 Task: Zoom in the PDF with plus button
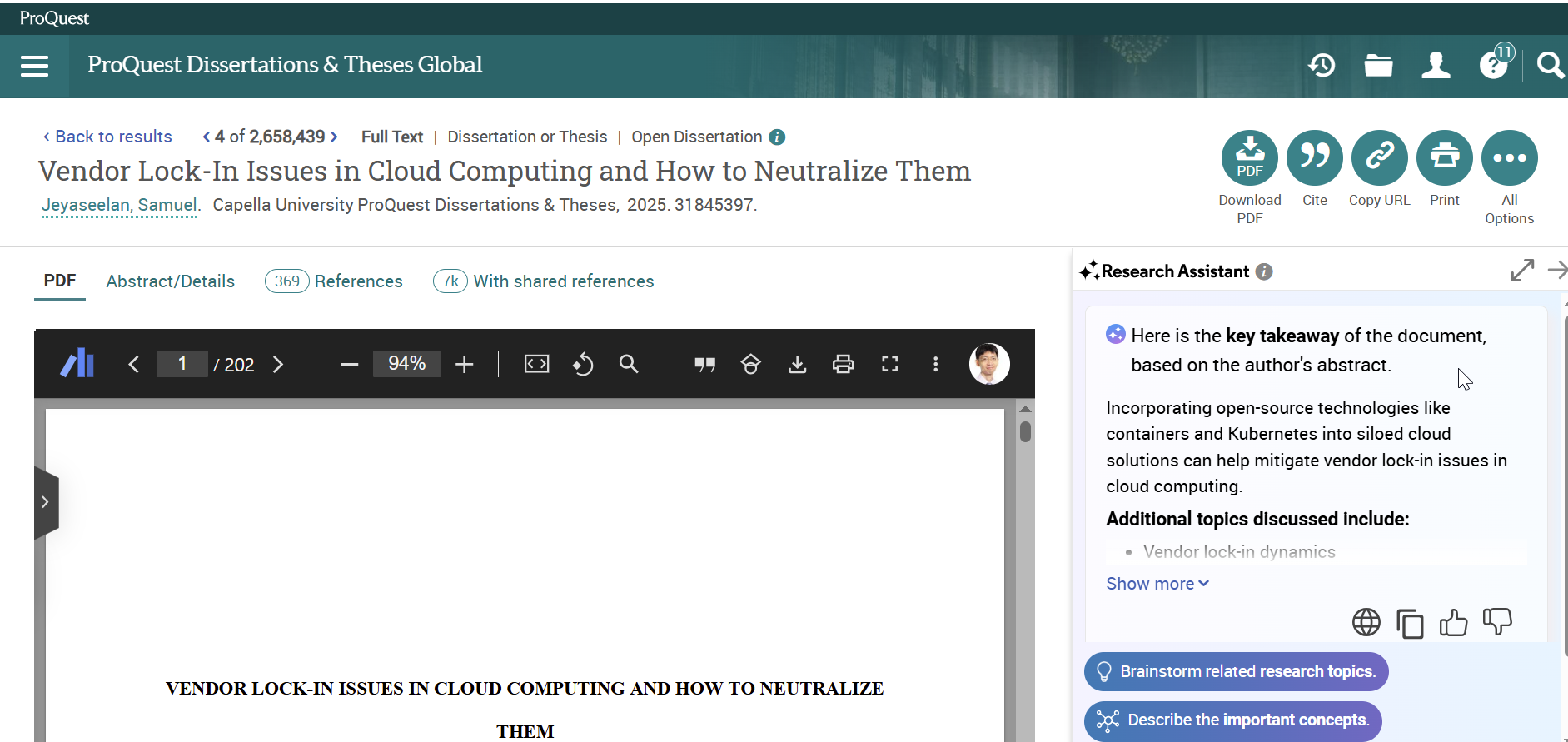pos(464,364)
